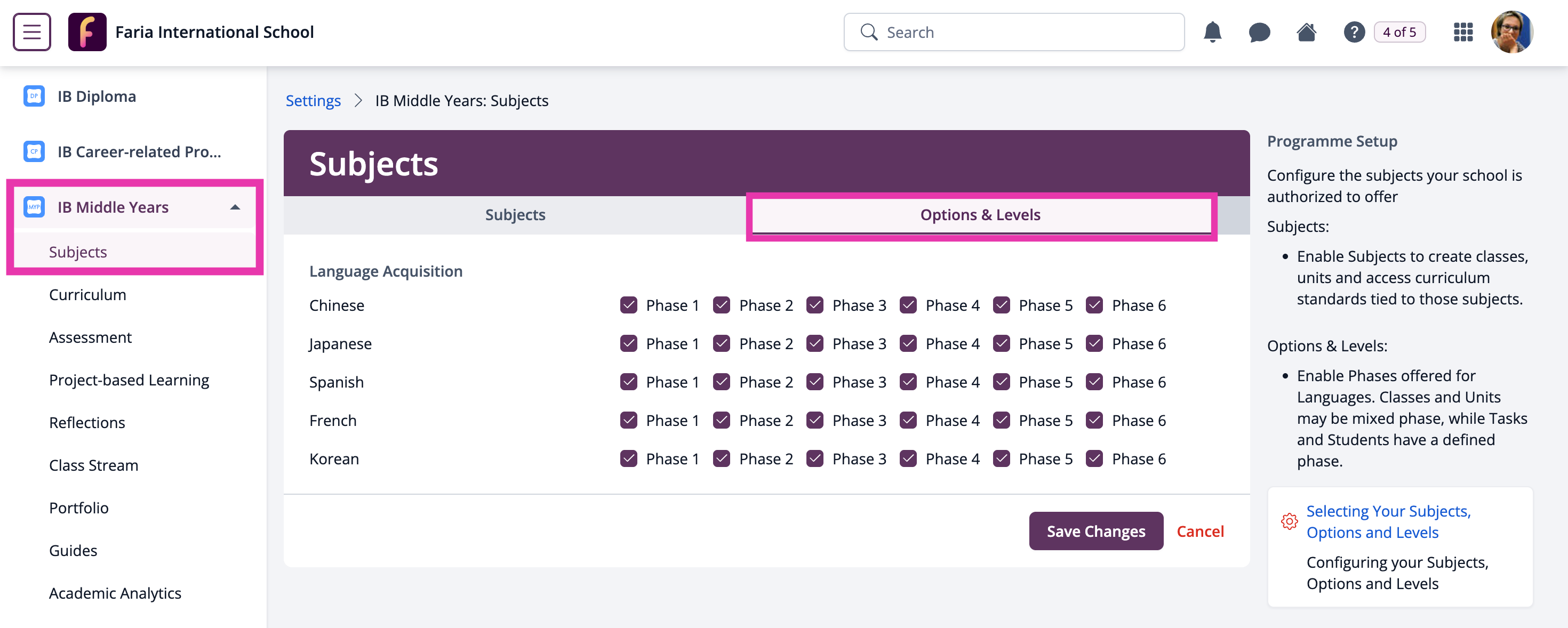This screenshot has width=1568, height=628.
Task: Click the search magnifier icon
Action: click(869, 31)
